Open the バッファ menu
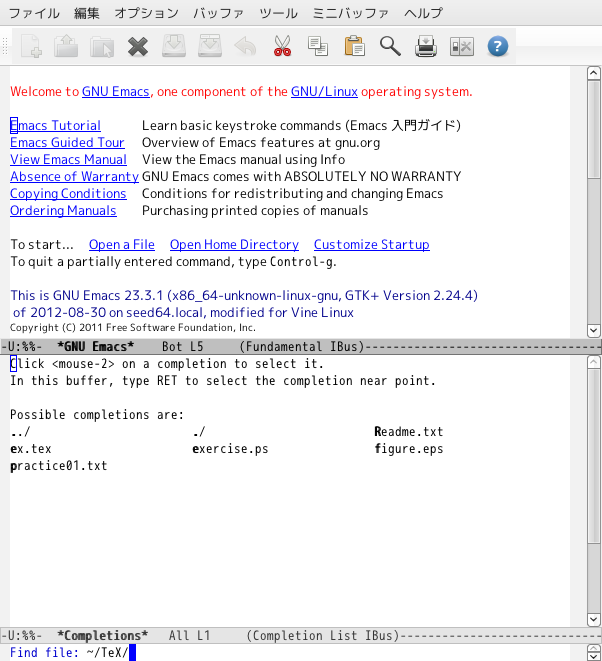602x661 pixels. [x=218, y=13]
